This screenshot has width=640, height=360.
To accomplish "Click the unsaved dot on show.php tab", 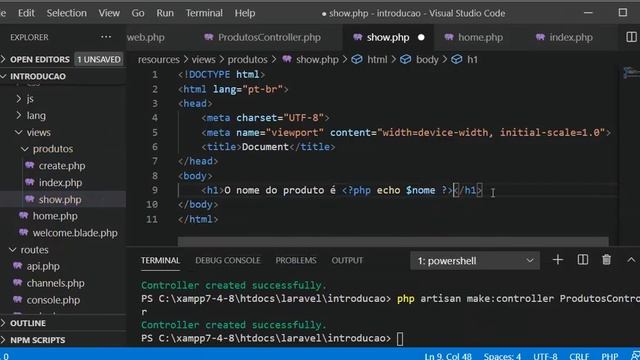I will pos(421,37).
